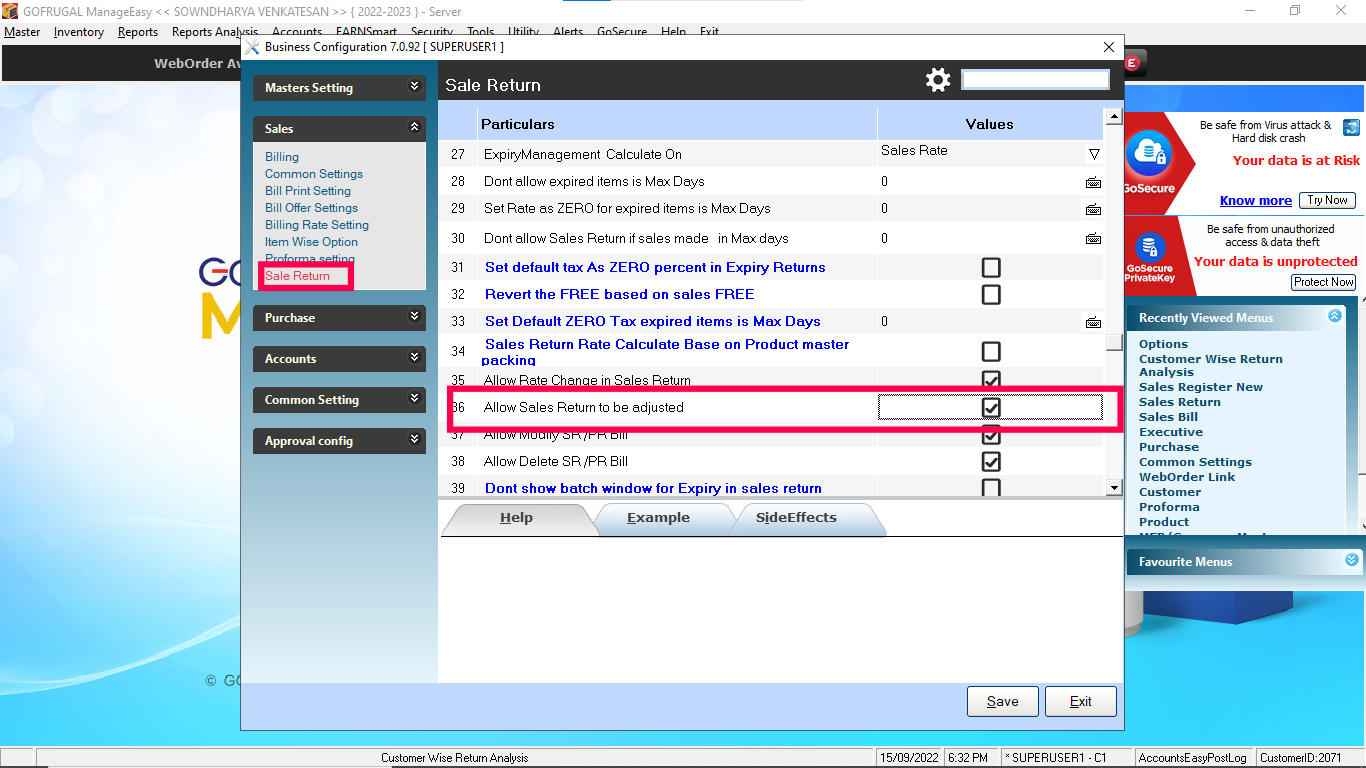Expand the Approval config section
Screen dimensions: 1366x768
339,441
